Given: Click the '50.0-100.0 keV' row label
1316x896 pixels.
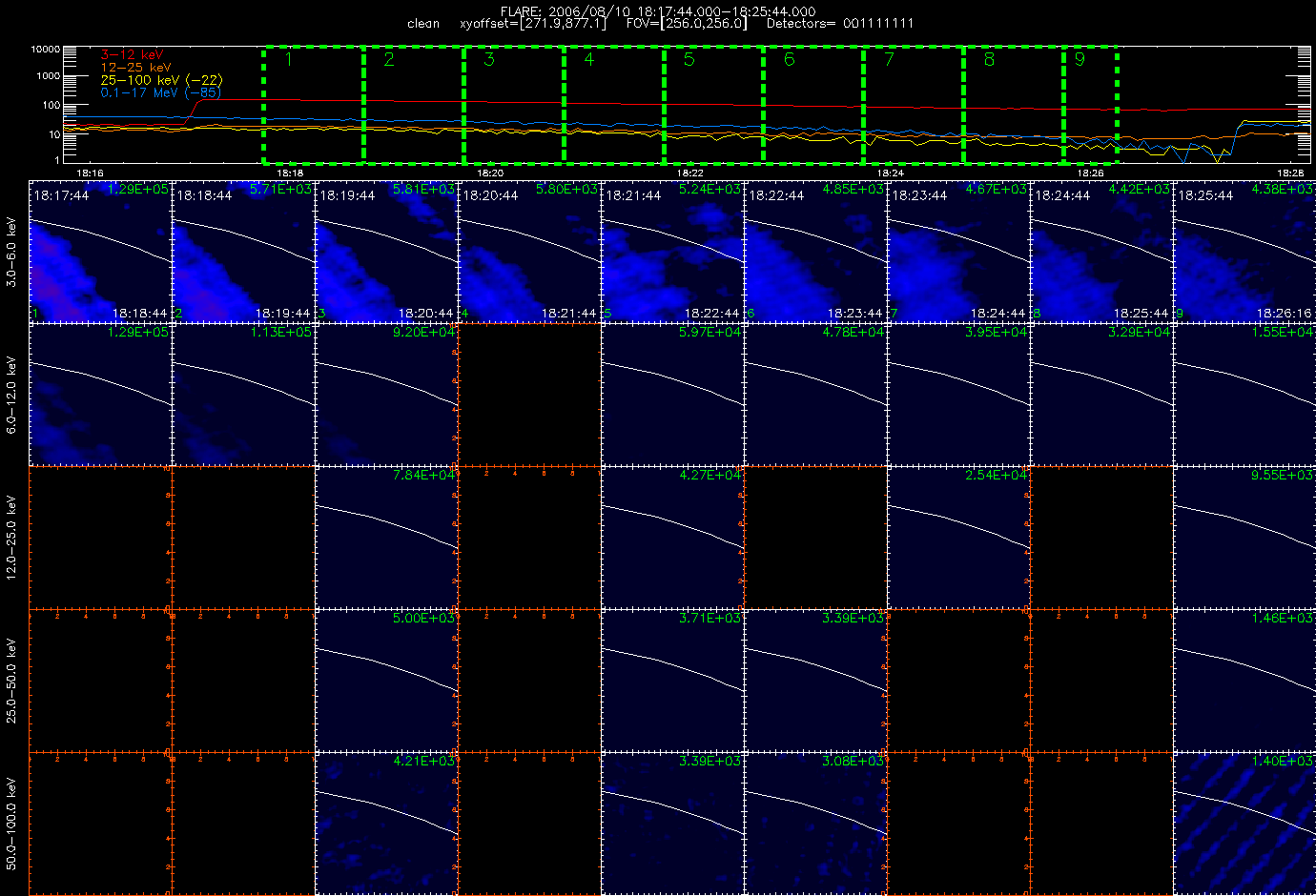Looking at the screenshot, I should 11,824.
